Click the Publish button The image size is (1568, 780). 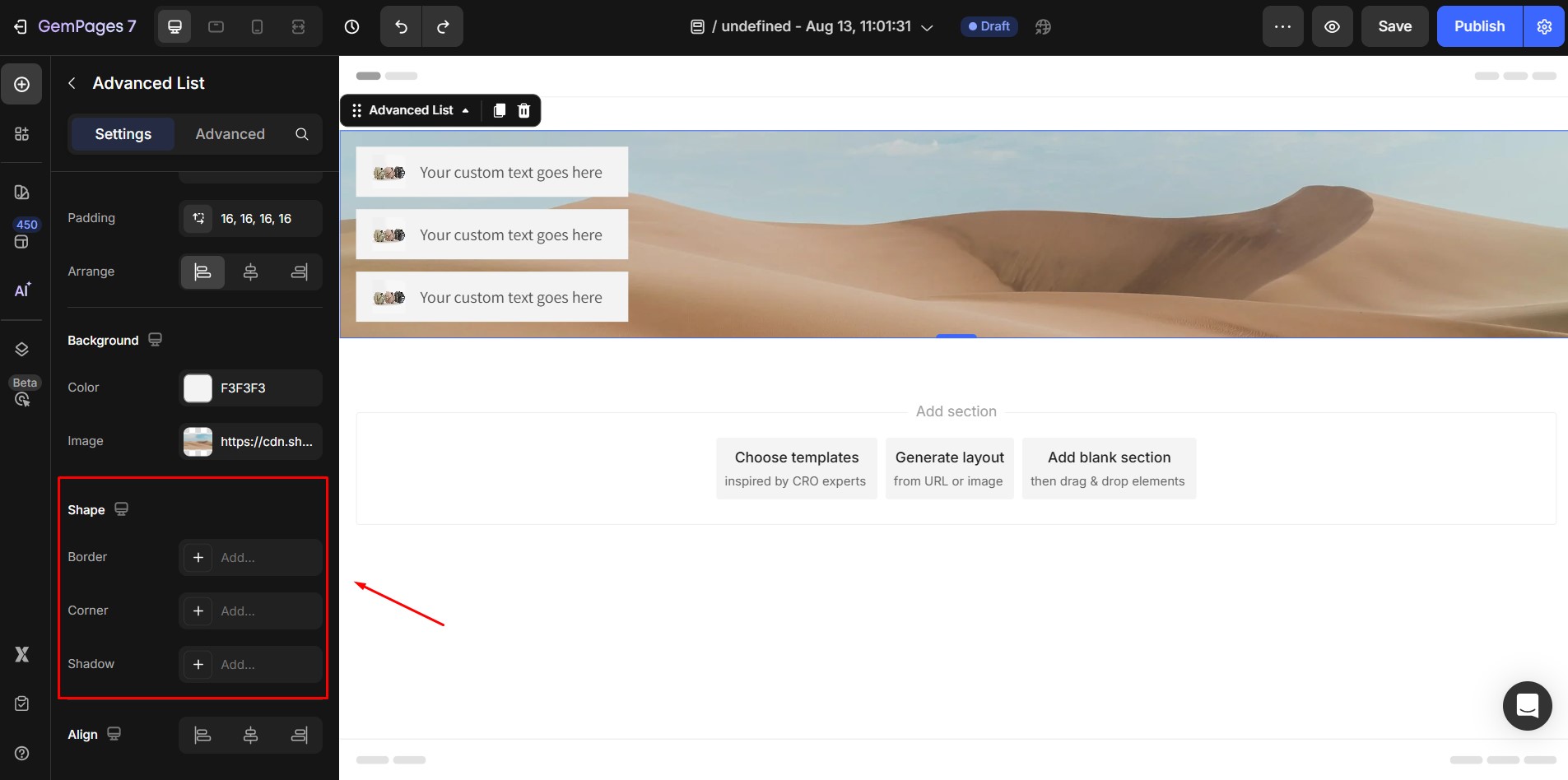coord(1479,27)
